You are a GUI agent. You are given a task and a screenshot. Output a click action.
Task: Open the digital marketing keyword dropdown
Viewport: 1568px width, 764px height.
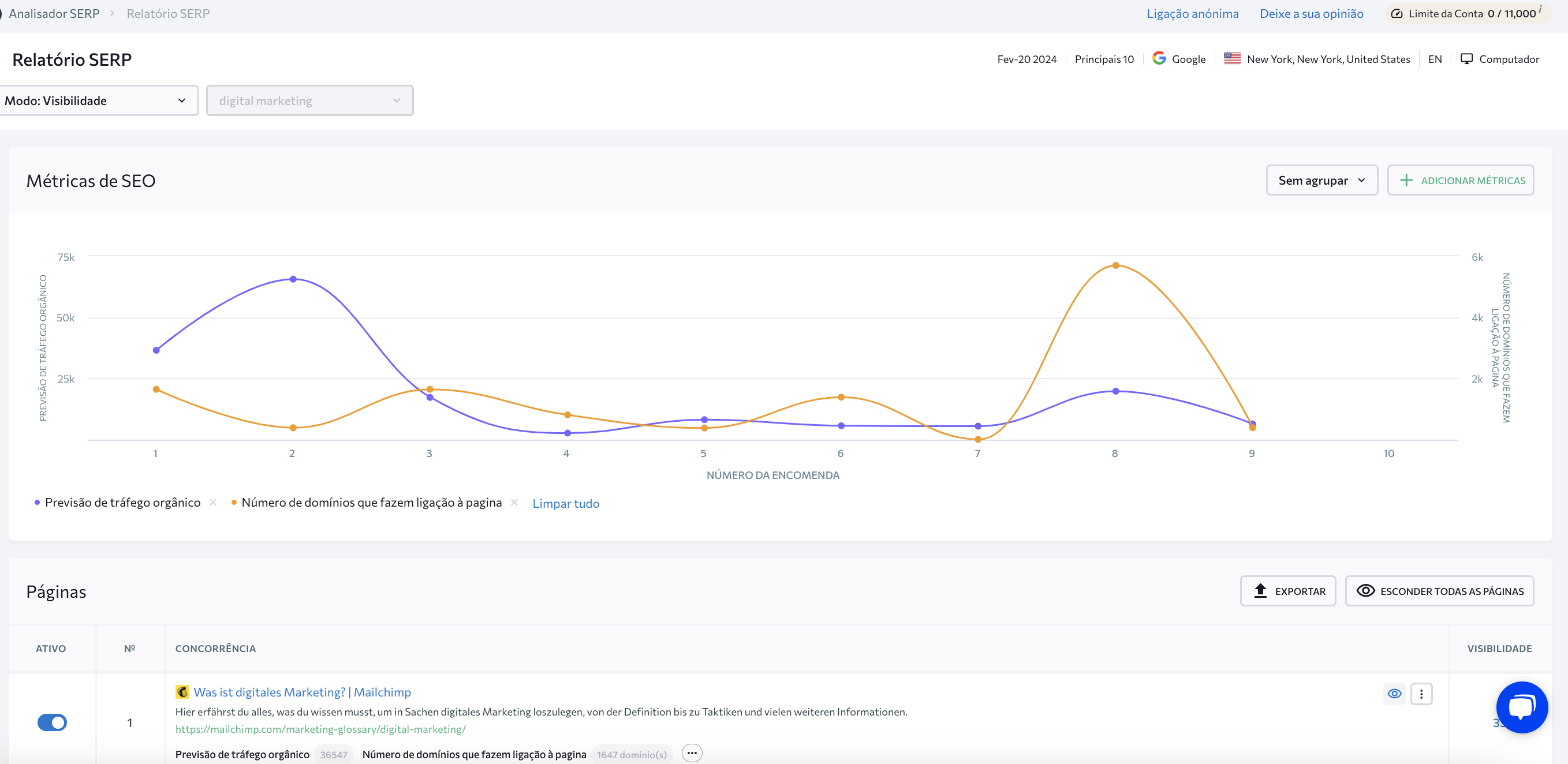click(x=310, y=100)
